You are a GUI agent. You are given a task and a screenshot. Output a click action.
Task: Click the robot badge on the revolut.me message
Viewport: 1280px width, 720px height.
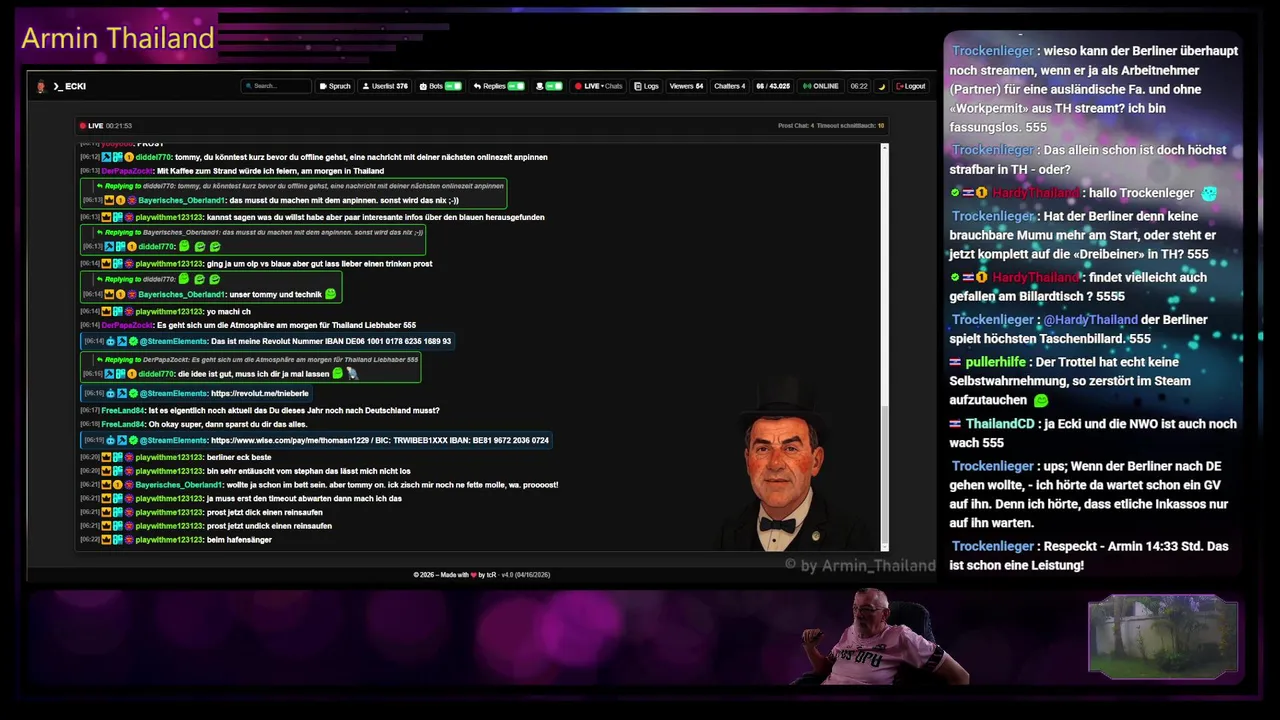point(111,393)
